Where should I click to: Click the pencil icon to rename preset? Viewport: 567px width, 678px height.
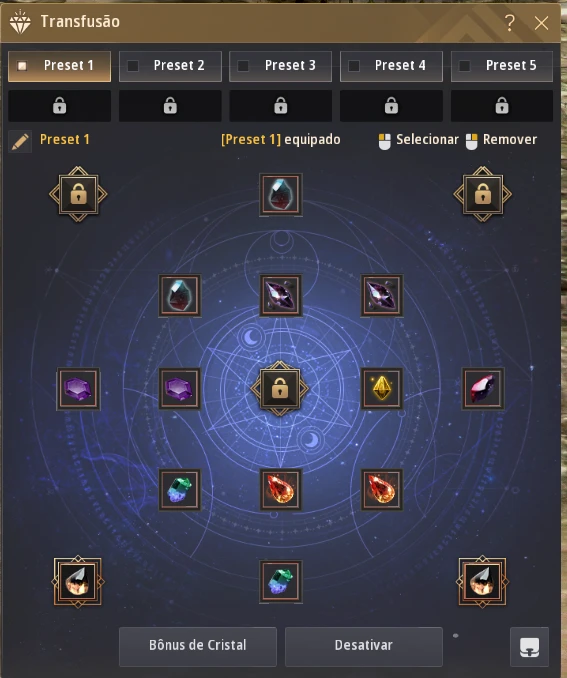20,141
